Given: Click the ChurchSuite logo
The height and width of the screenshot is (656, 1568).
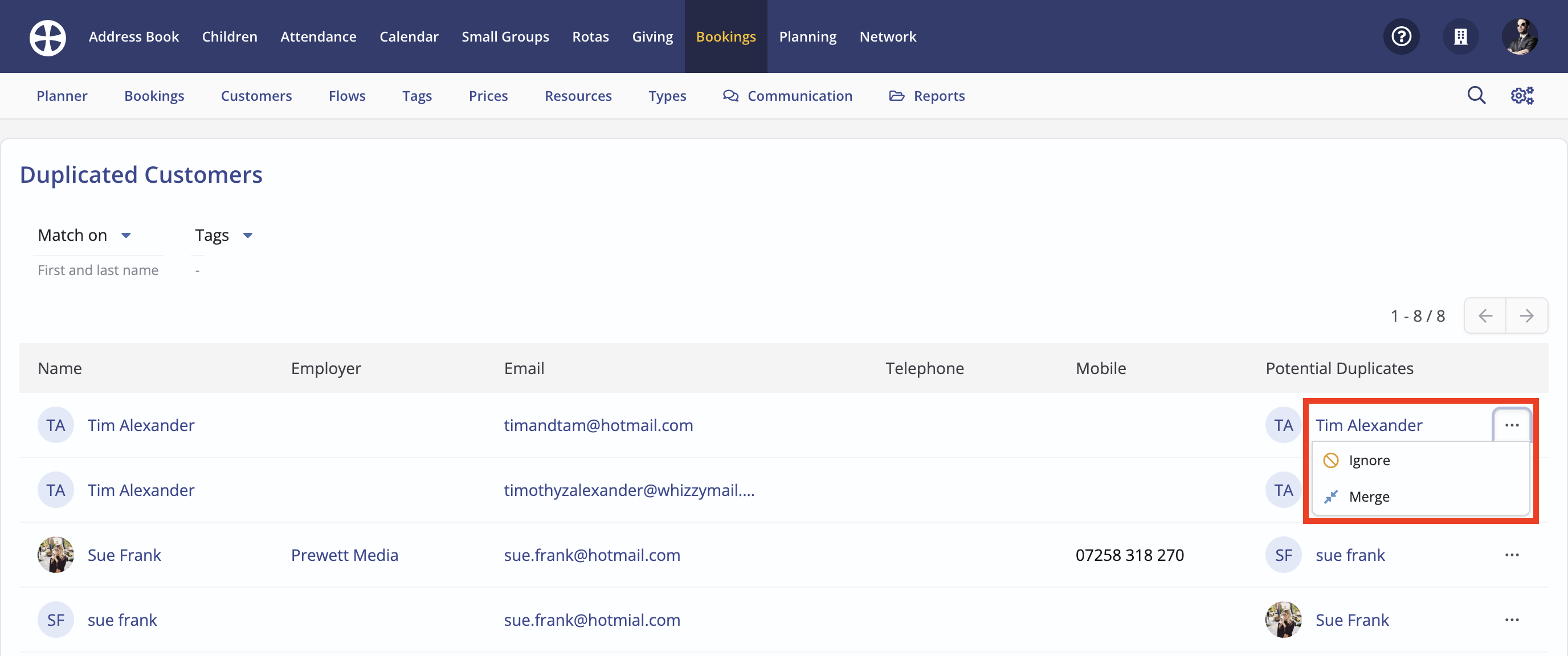Looking at the screenshot, I should [x=47, y=36].
